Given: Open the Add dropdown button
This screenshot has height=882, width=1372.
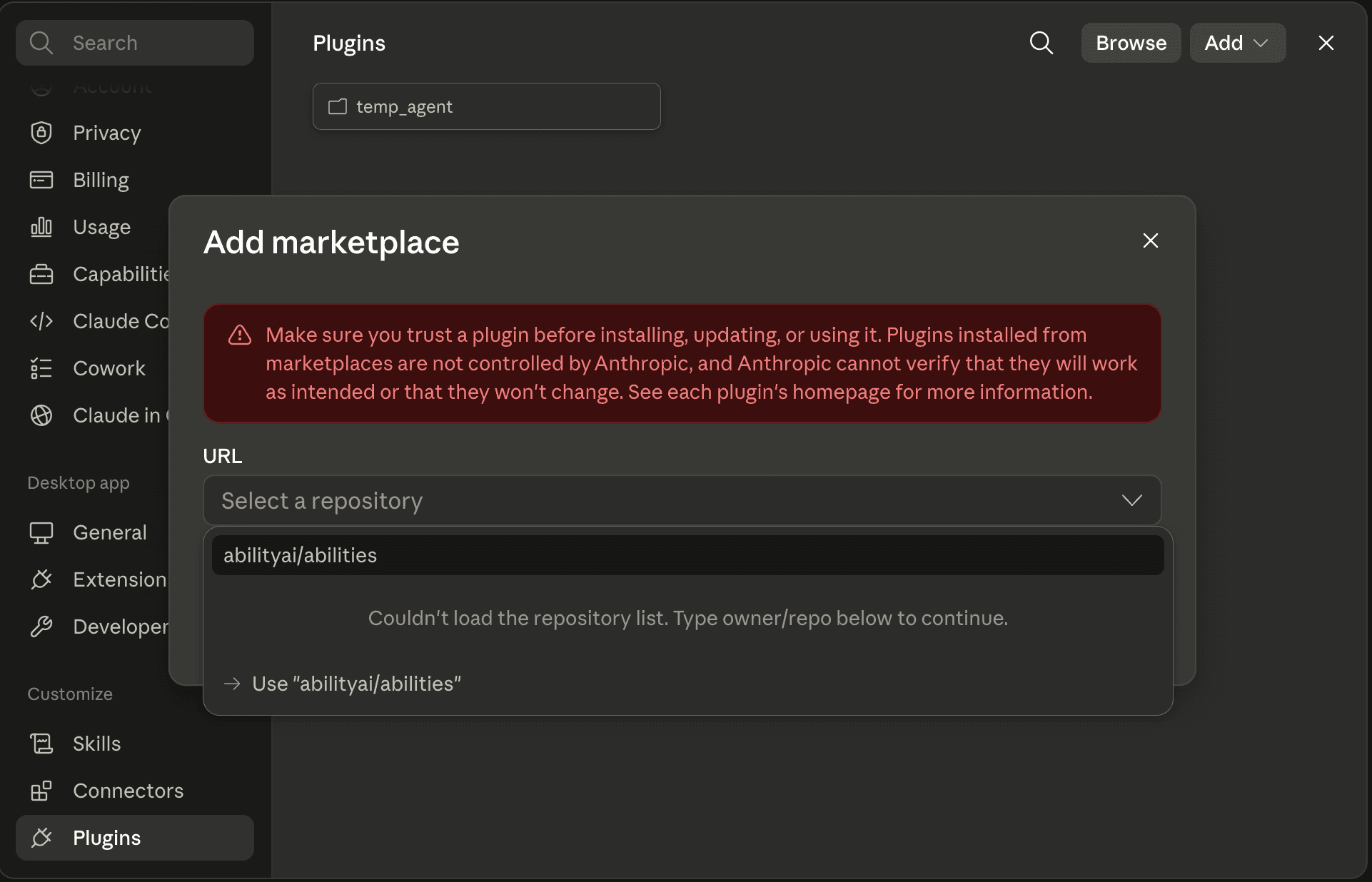Looking at the screenshot, I should [1238, 43].
